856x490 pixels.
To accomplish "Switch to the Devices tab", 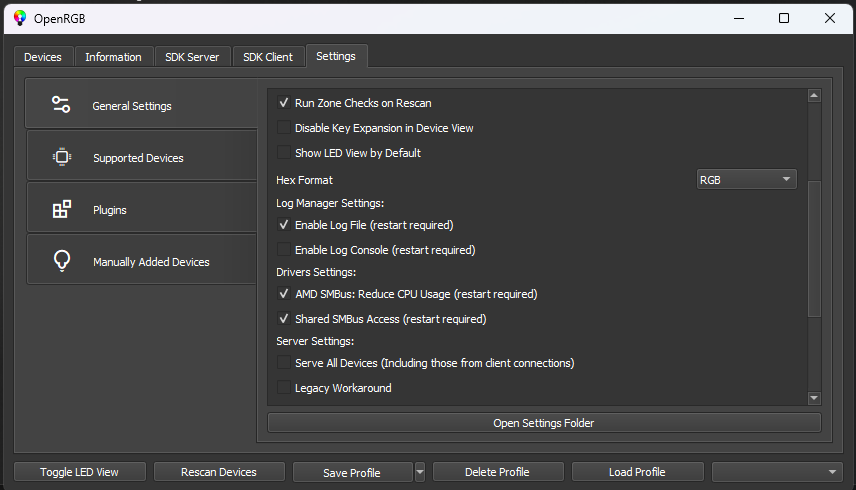I will pos(43,57).
